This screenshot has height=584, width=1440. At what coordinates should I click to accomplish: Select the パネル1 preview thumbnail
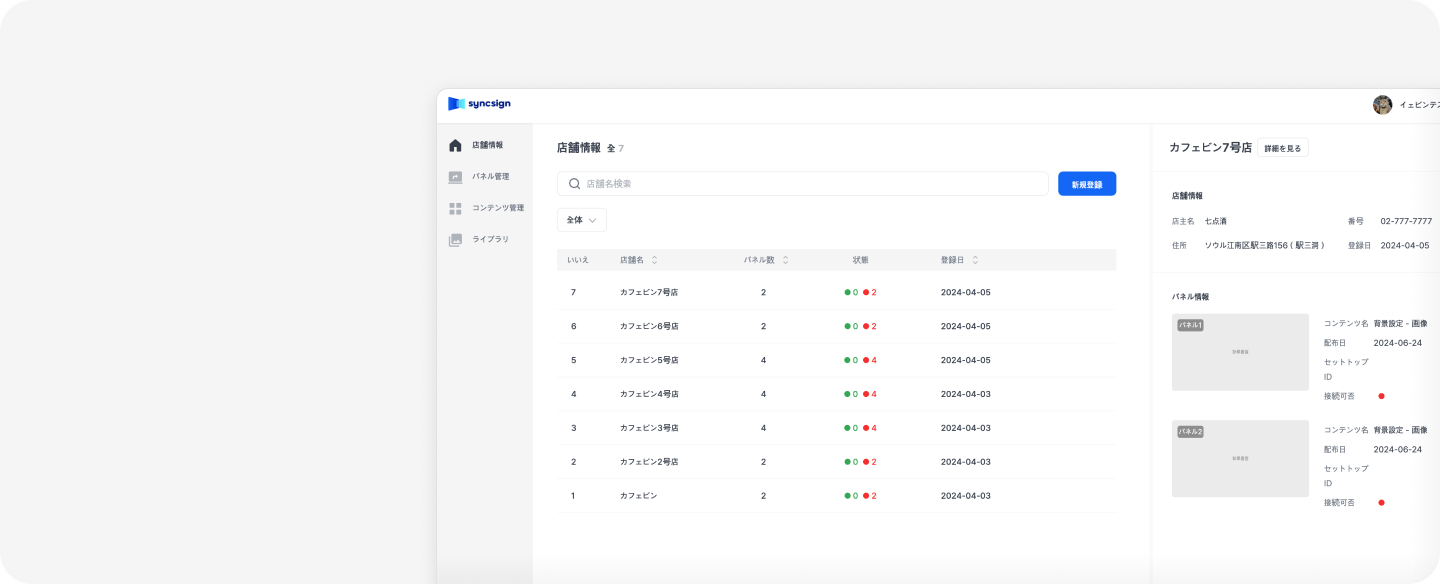tap(1240, 352)
